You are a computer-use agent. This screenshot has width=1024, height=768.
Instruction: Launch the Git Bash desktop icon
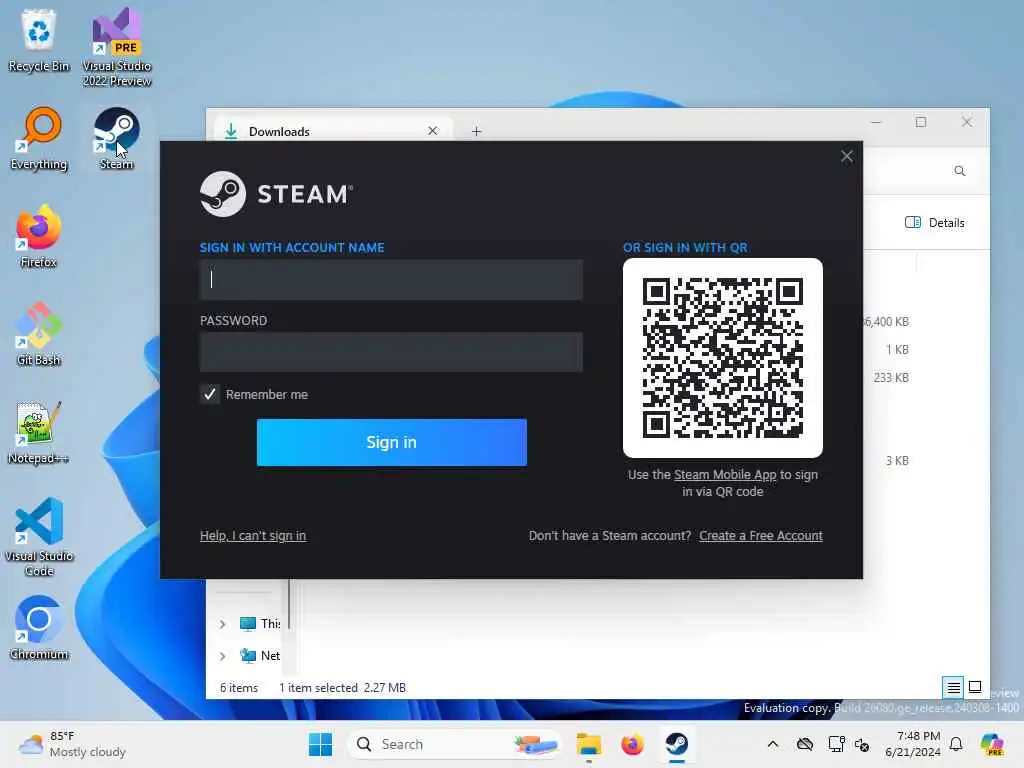click(39, 334)
